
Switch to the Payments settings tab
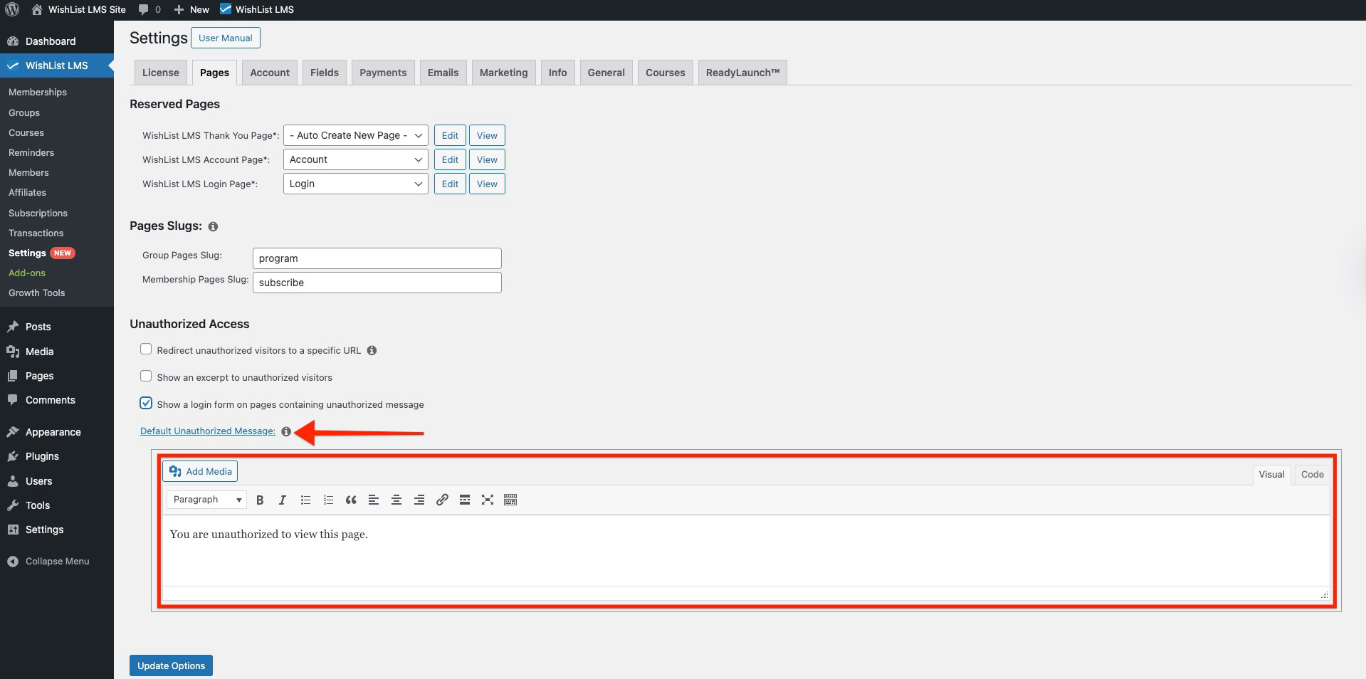pos(382,71)
